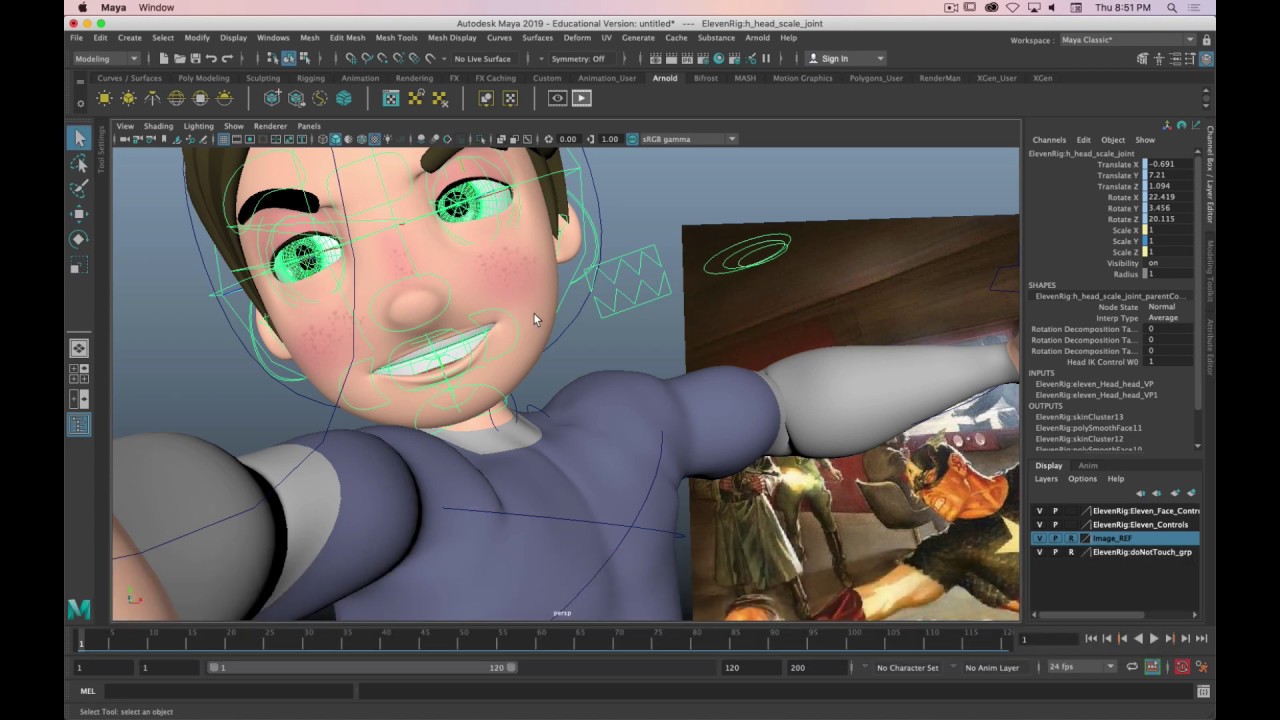Click the Arnold Light Portal shelf icon
The height and width of the screenshot is (720, 1280).
pos(200,98)
